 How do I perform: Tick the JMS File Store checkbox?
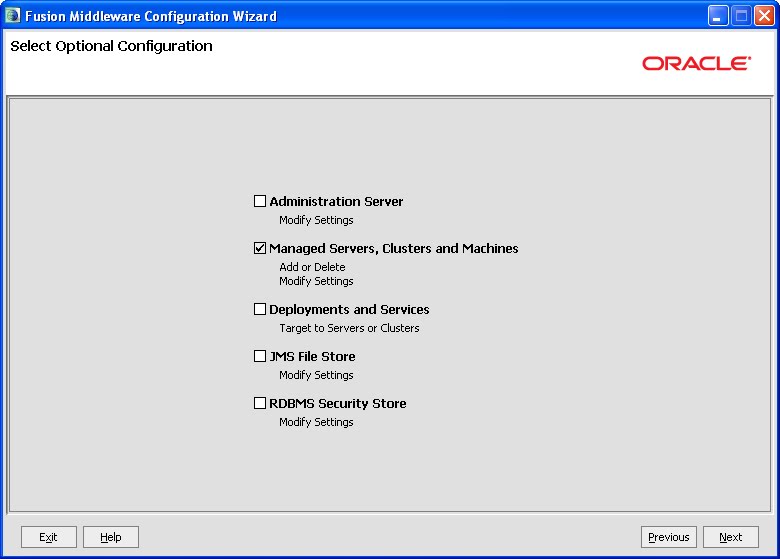tap(260, 356)
